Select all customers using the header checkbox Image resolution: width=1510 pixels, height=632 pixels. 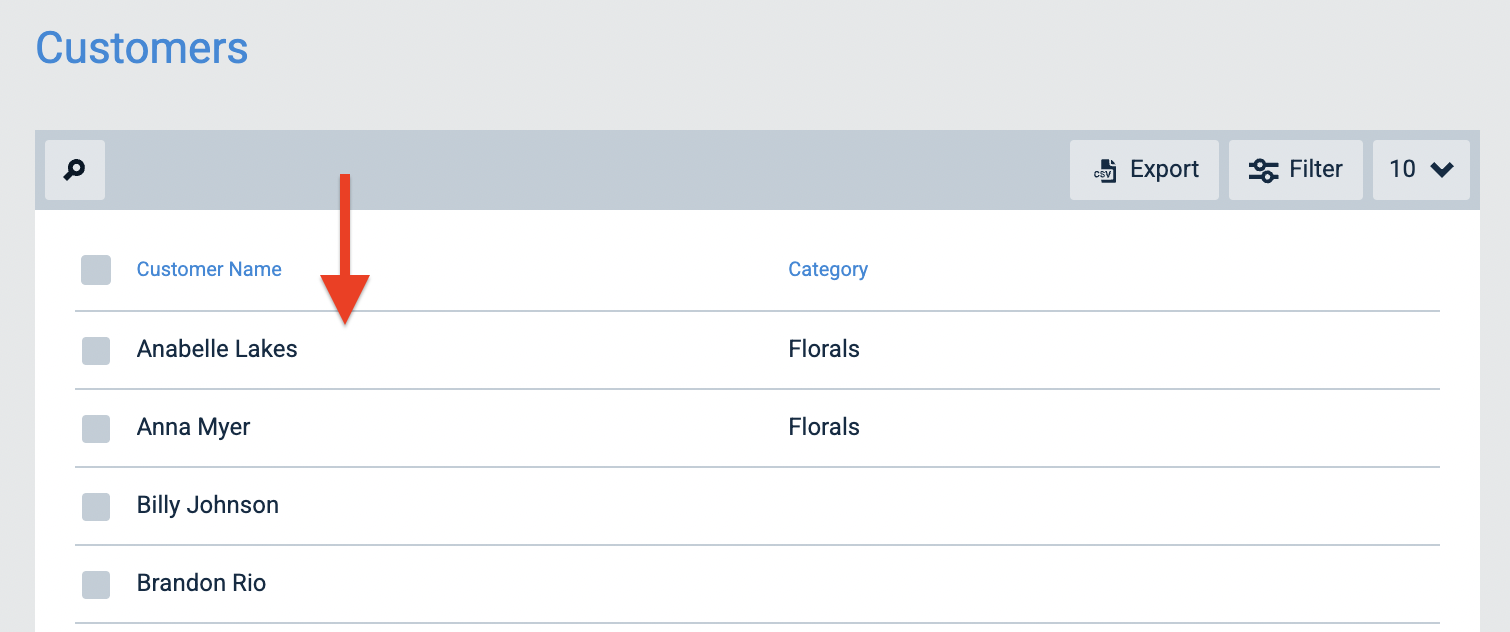point(95,269)
